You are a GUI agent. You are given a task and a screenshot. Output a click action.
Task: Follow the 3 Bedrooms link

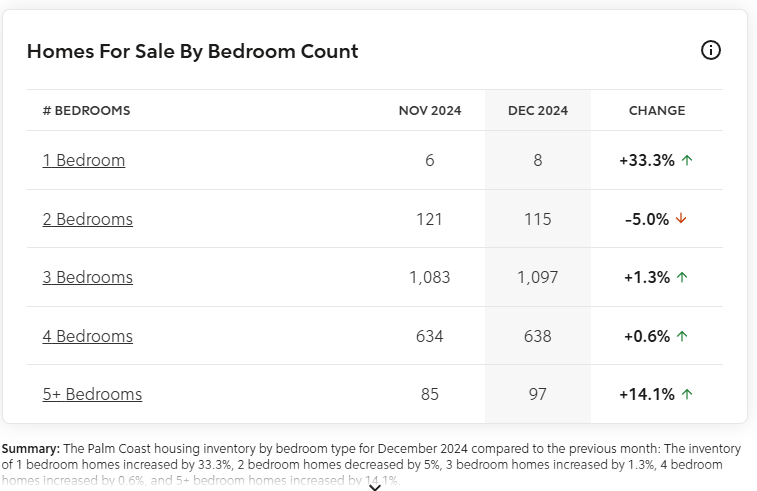tap(88, 277)
